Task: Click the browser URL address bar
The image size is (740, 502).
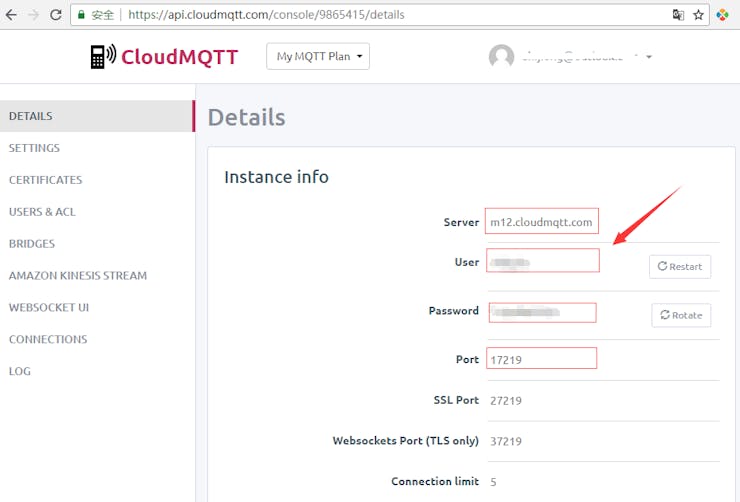Action: tap(389, 15)
